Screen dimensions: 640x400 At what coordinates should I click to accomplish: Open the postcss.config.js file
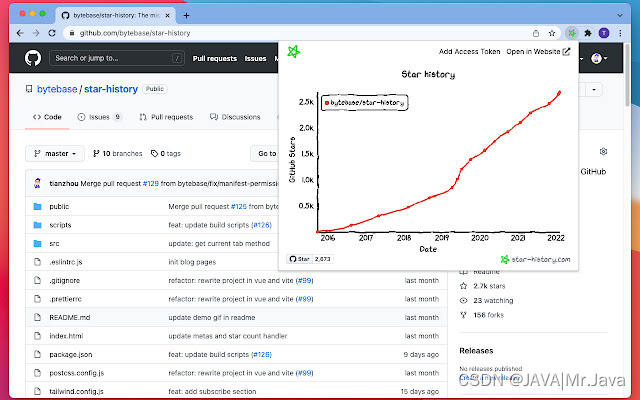pos(77,373)
